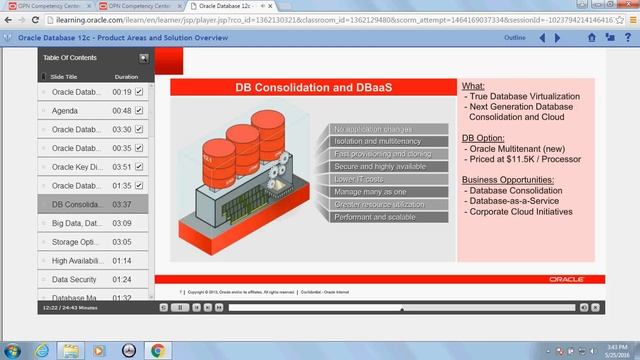Toggle the checkbox for first Oracle Datab... 00:19
640x360 pixels.
tap(139, 92)
